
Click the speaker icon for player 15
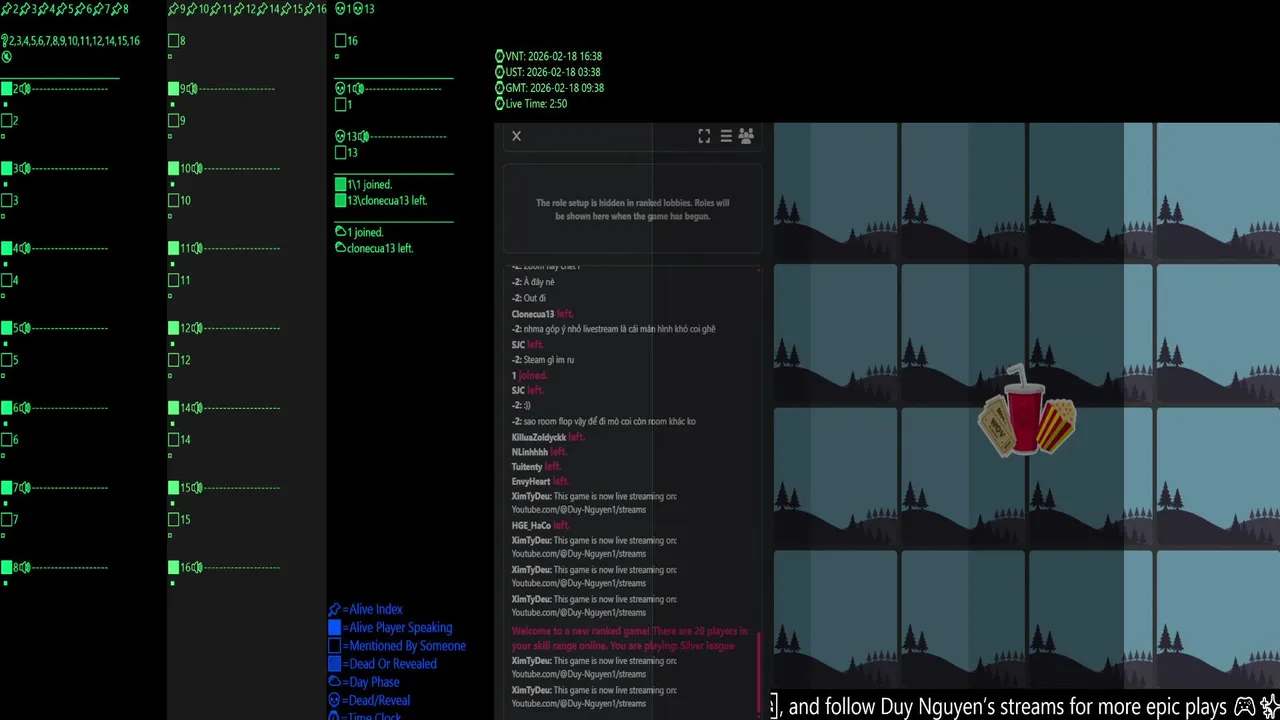pyautogui.click(x=198, y=488)
